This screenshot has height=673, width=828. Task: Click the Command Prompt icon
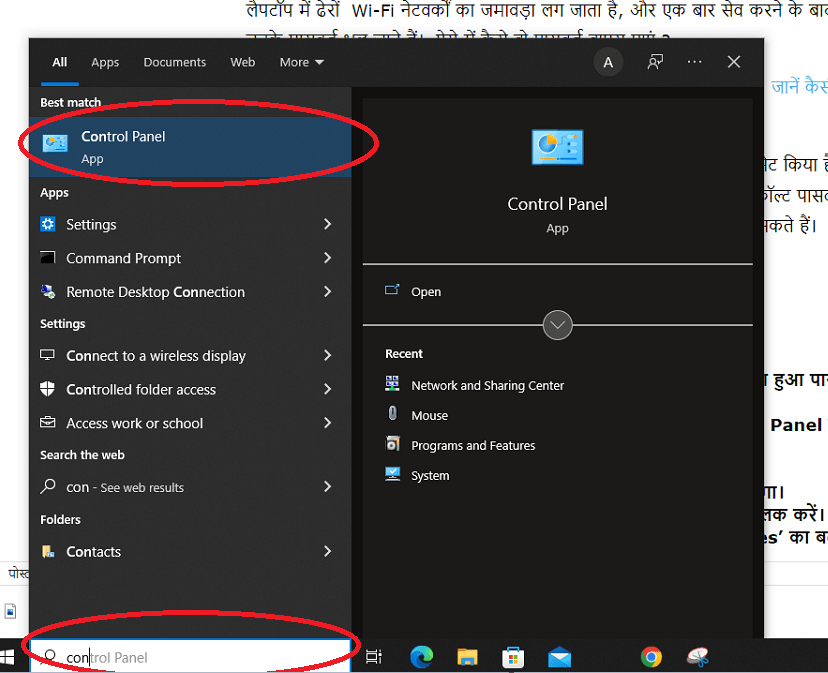(x=48, y=258)
